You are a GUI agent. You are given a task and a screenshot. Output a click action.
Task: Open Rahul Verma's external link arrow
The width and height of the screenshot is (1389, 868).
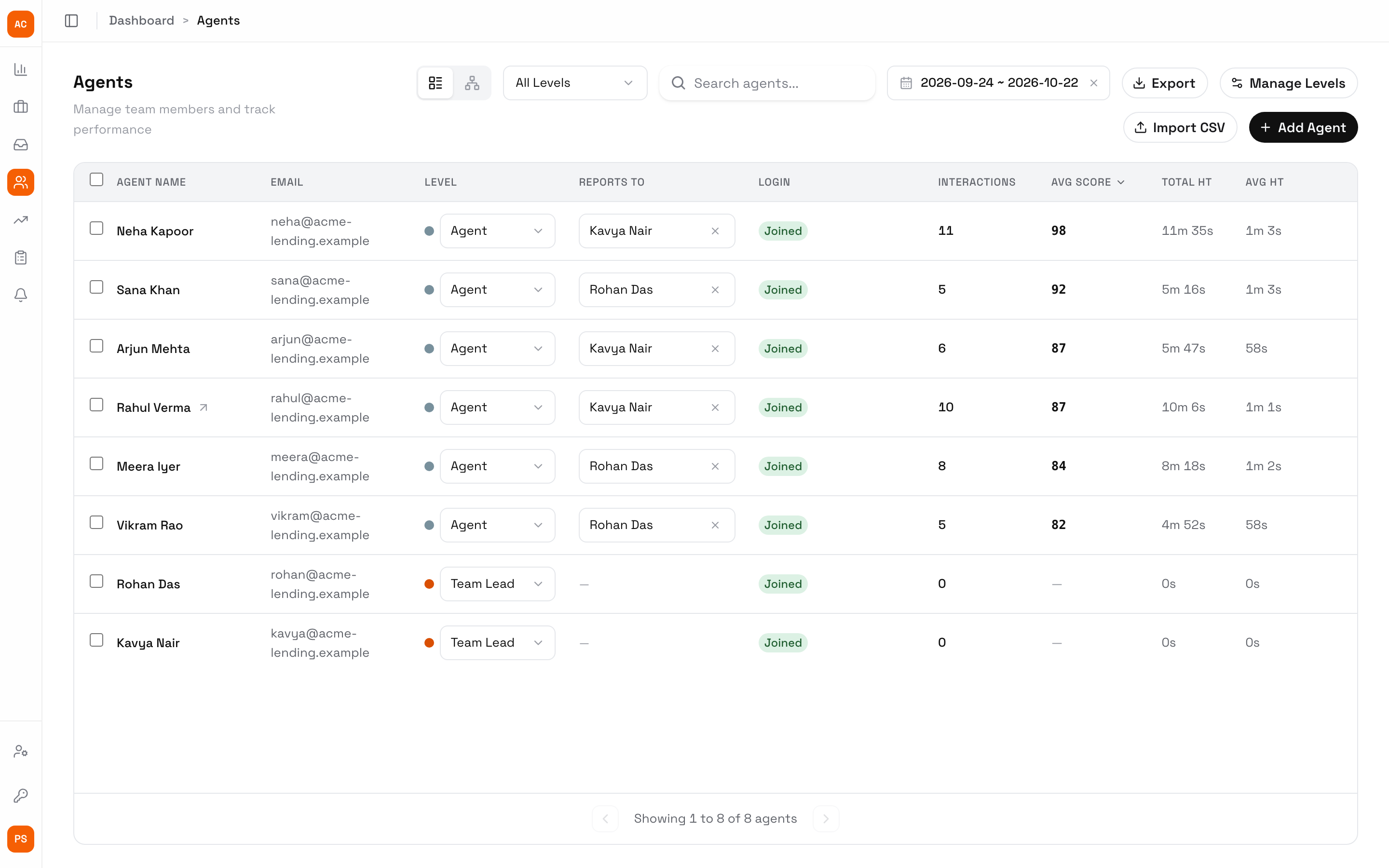[x=203, y=407]
